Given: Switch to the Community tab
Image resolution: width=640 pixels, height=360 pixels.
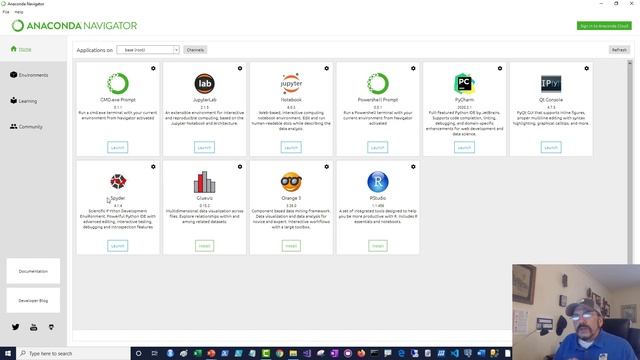Looking at the screenshot, I should point(33,127).
